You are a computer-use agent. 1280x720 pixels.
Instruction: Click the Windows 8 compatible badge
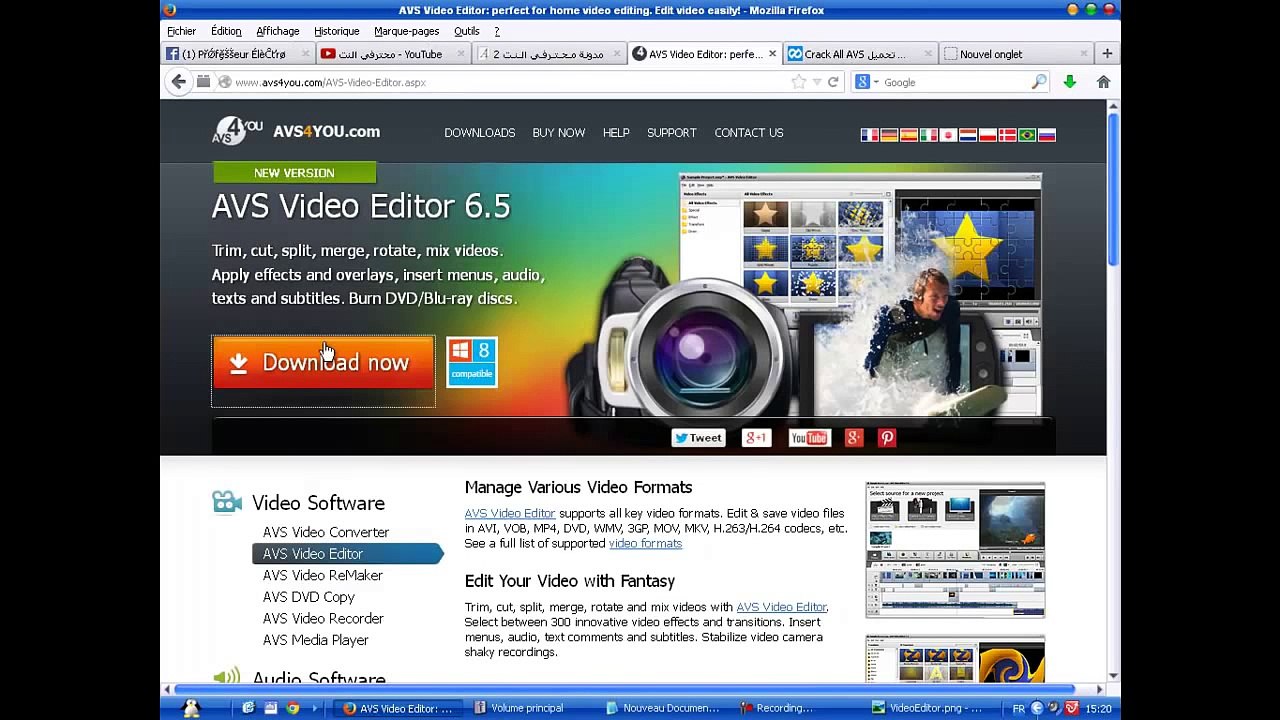471,362
